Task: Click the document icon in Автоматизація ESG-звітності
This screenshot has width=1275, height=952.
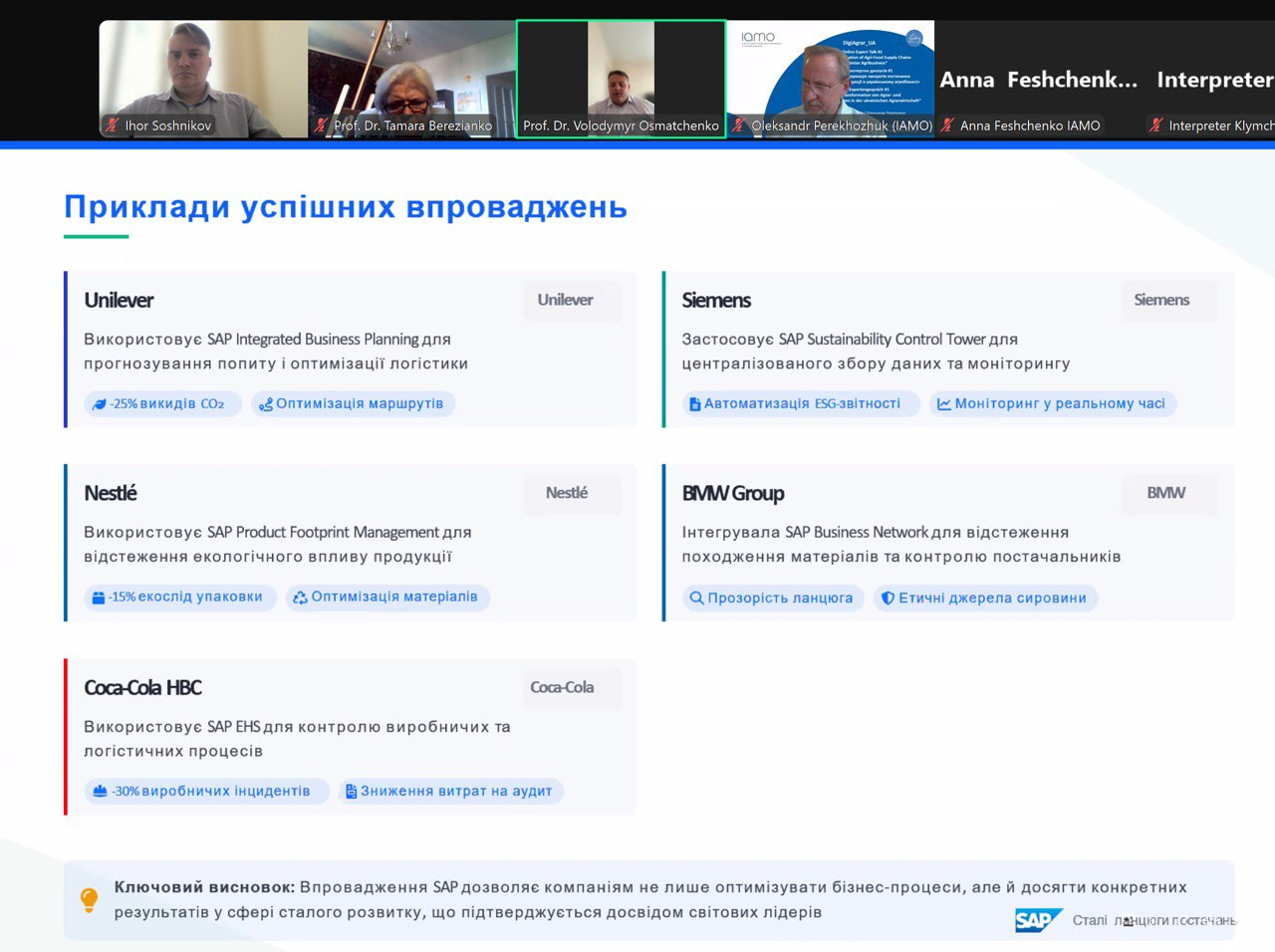Action: 694,404
